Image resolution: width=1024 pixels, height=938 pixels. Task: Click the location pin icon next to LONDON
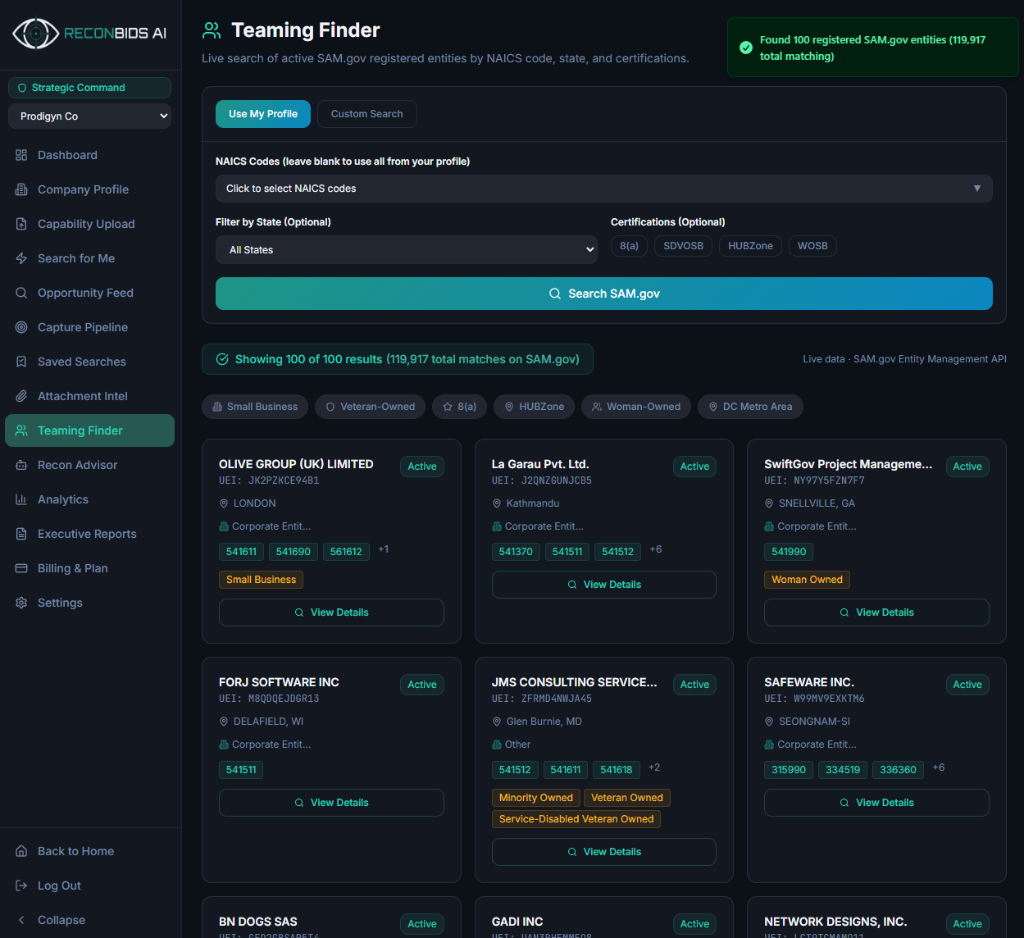[223, 504]
